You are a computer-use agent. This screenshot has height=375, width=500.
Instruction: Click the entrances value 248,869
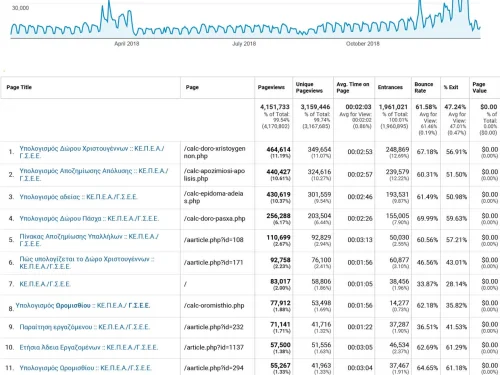tap(397, 149)
